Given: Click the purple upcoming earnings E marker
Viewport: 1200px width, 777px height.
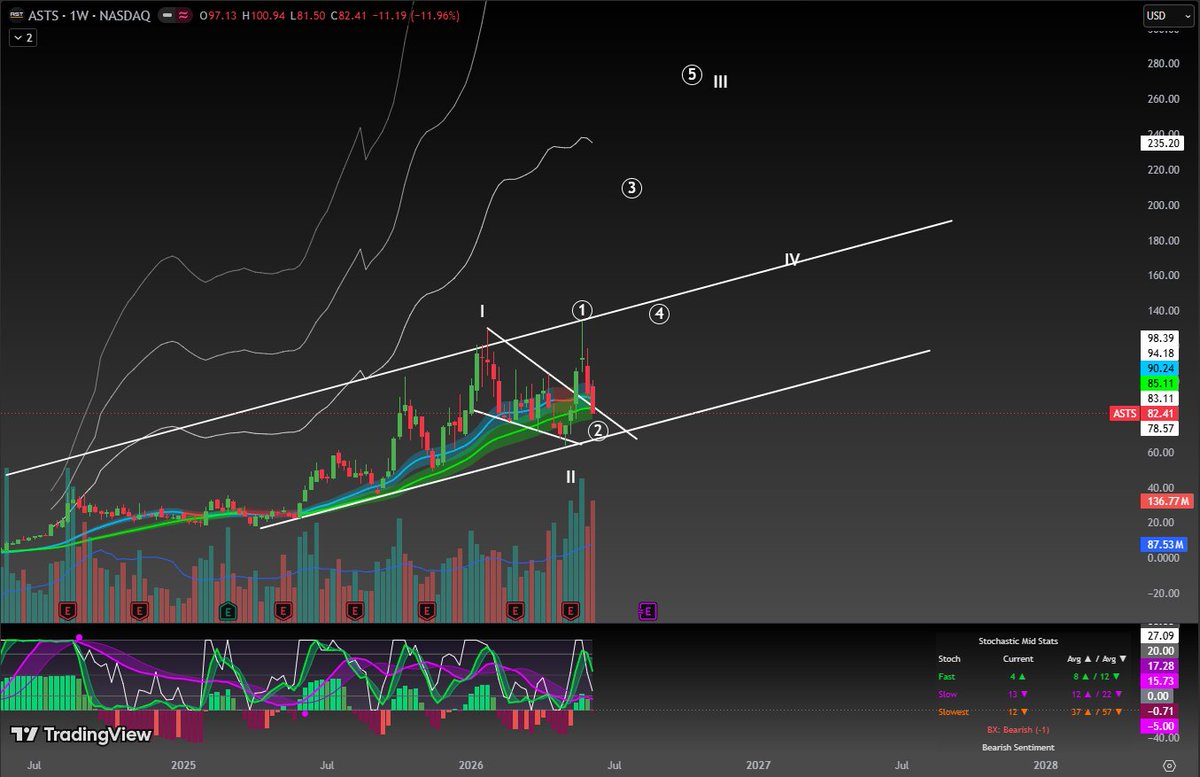Looking at the screenshot, I should point(648,609).
